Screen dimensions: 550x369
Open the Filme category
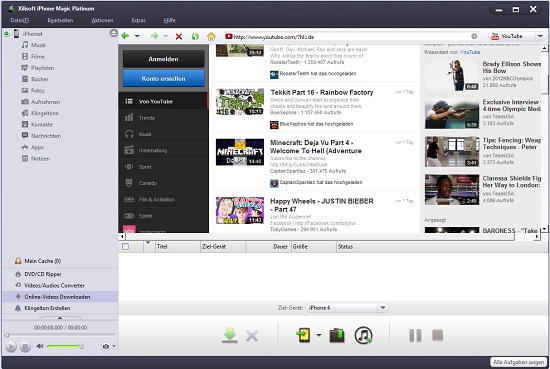click(38, 56)
